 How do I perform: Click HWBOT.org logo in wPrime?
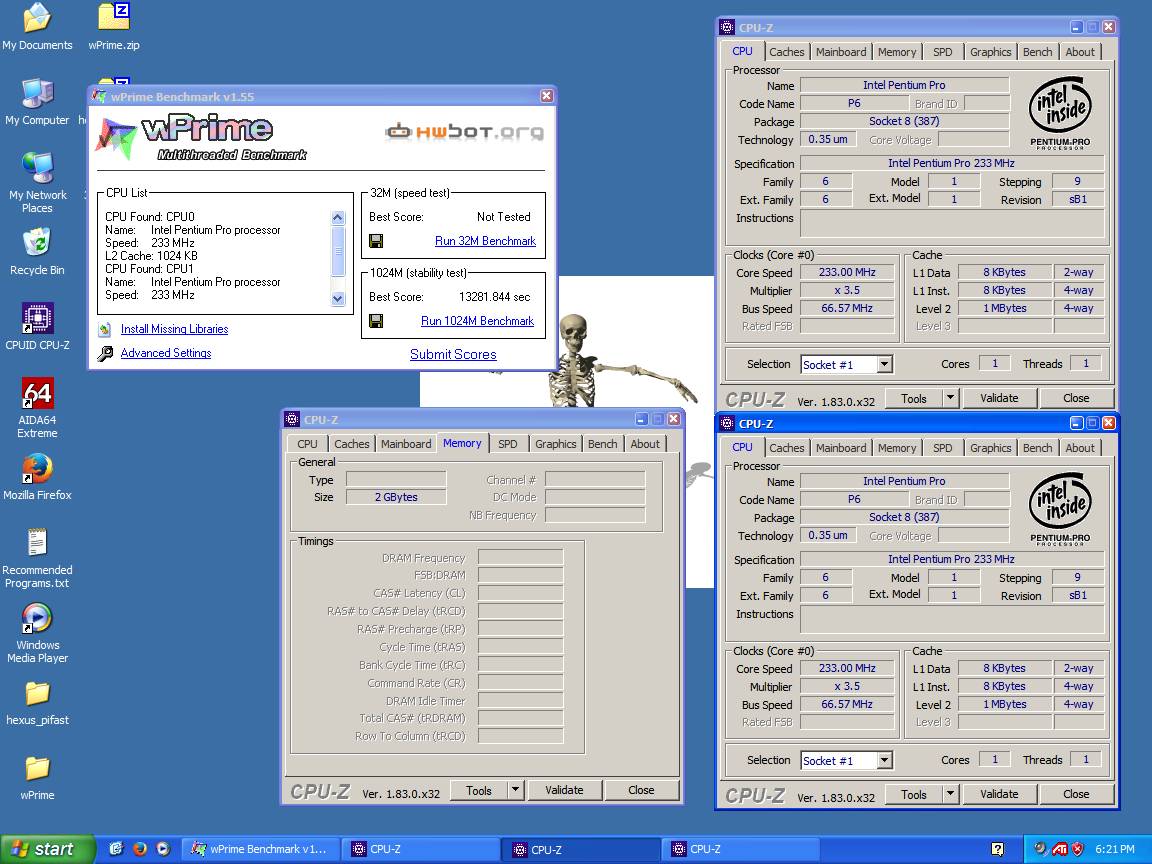(x=466, y=132)
